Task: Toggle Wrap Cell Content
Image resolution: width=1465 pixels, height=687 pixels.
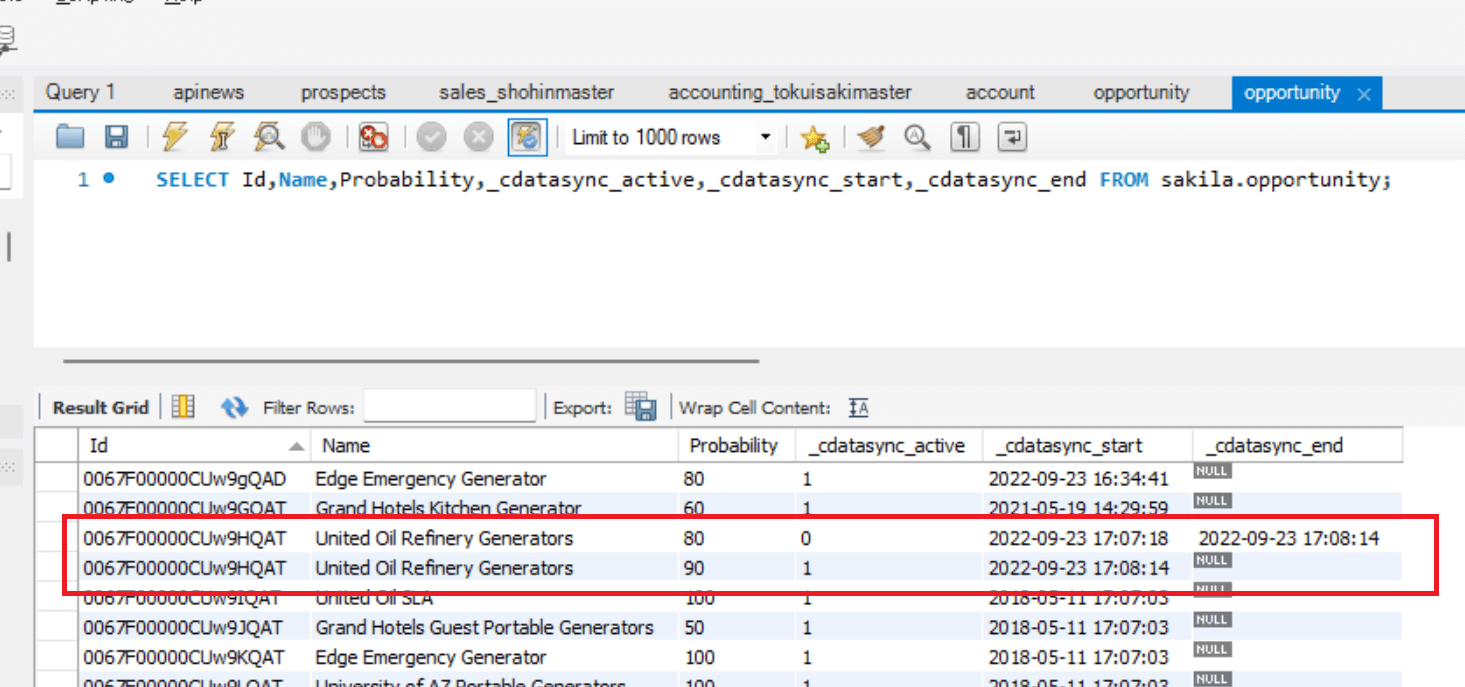Action: [x=858, y=408]
